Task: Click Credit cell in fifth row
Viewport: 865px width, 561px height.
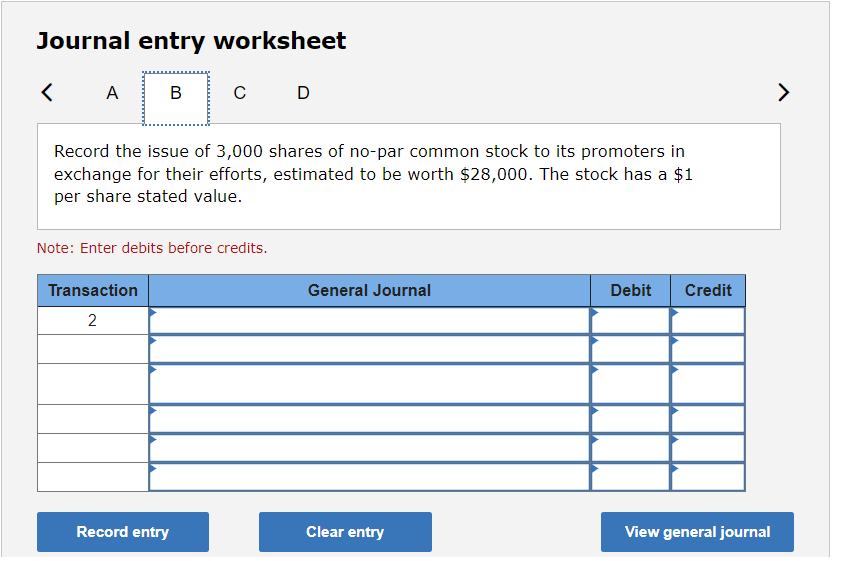Action: [708, 448]
